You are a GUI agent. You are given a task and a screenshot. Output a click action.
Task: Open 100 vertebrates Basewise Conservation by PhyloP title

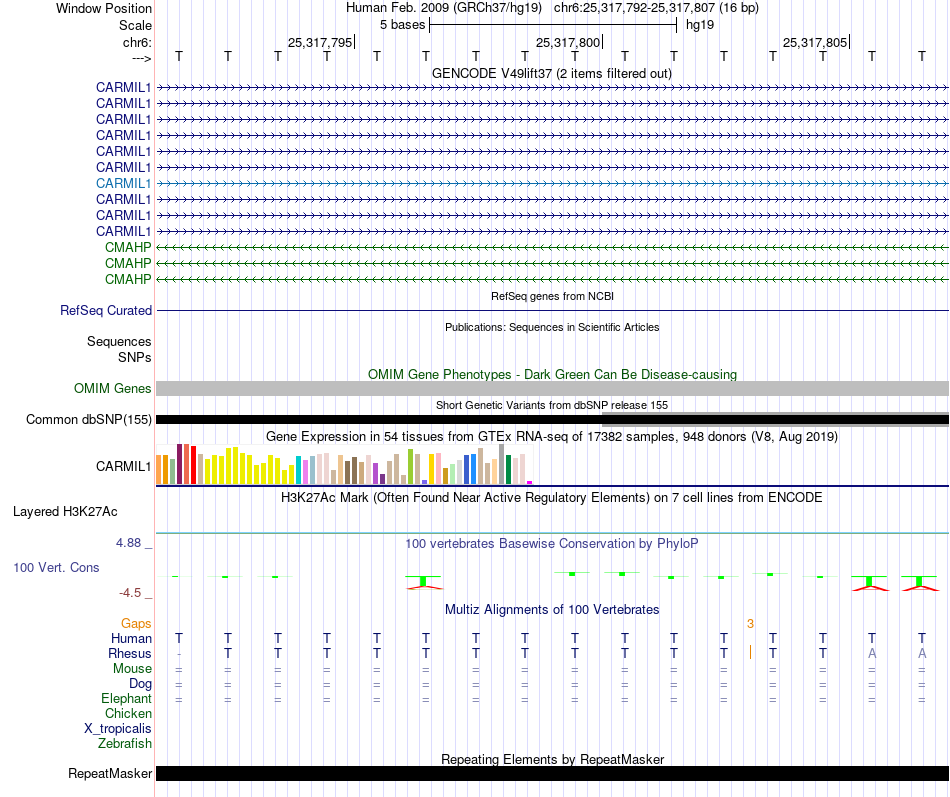(552, 544)
